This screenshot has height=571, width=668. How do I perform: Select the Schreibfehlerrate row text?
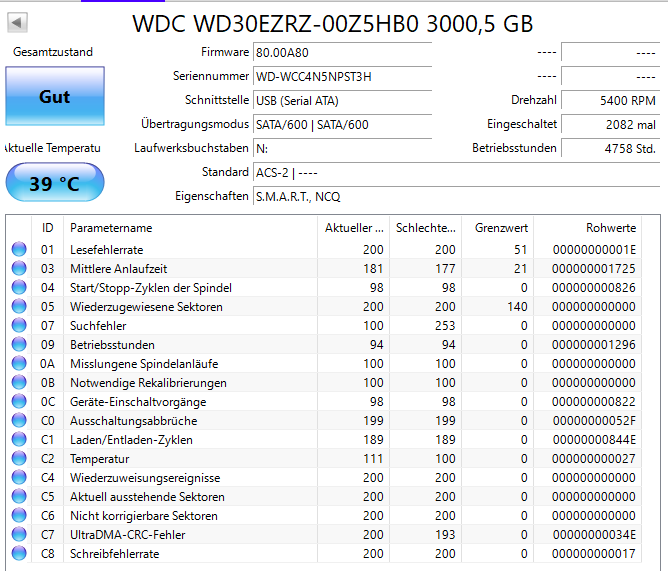pos(114,554)
